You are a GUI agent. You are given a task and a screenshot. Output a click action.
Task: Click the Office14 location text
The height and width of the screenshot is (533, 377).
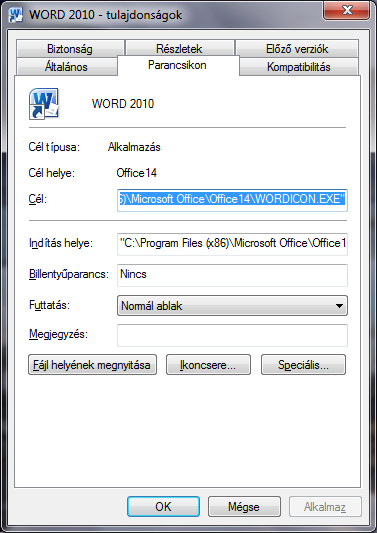137,173
